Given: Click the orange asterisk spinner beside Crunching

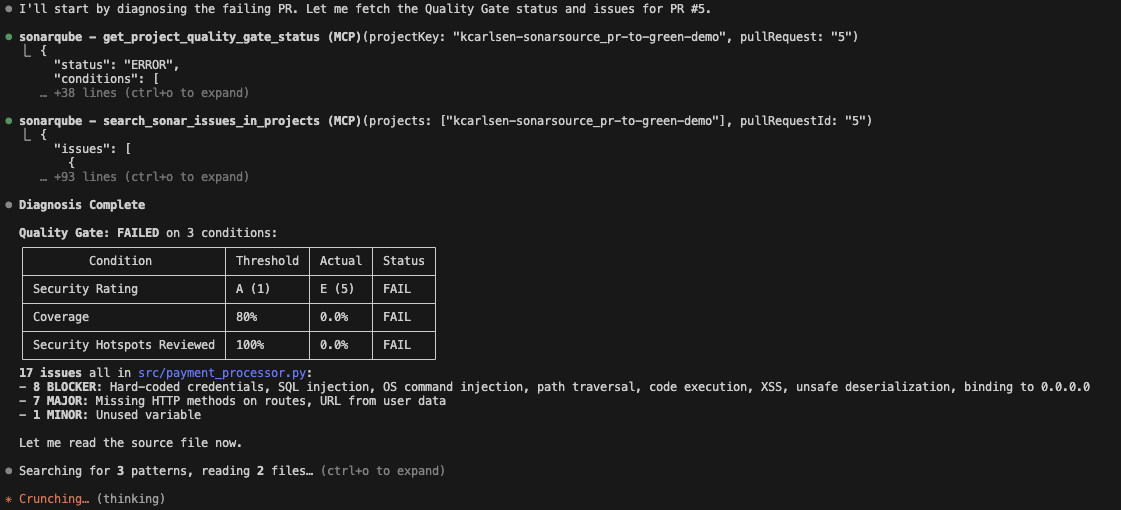Looking at the screenshot, I should [x=9, y=498].
